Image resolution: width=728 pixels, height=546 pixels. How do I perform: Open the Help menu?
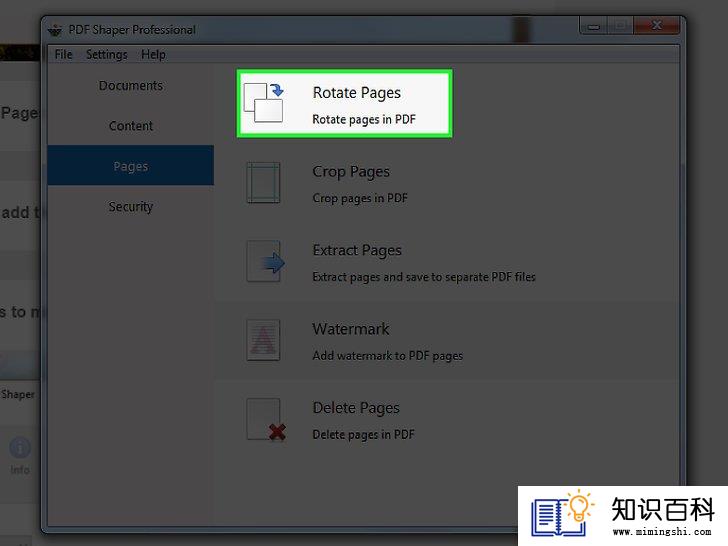153,55
